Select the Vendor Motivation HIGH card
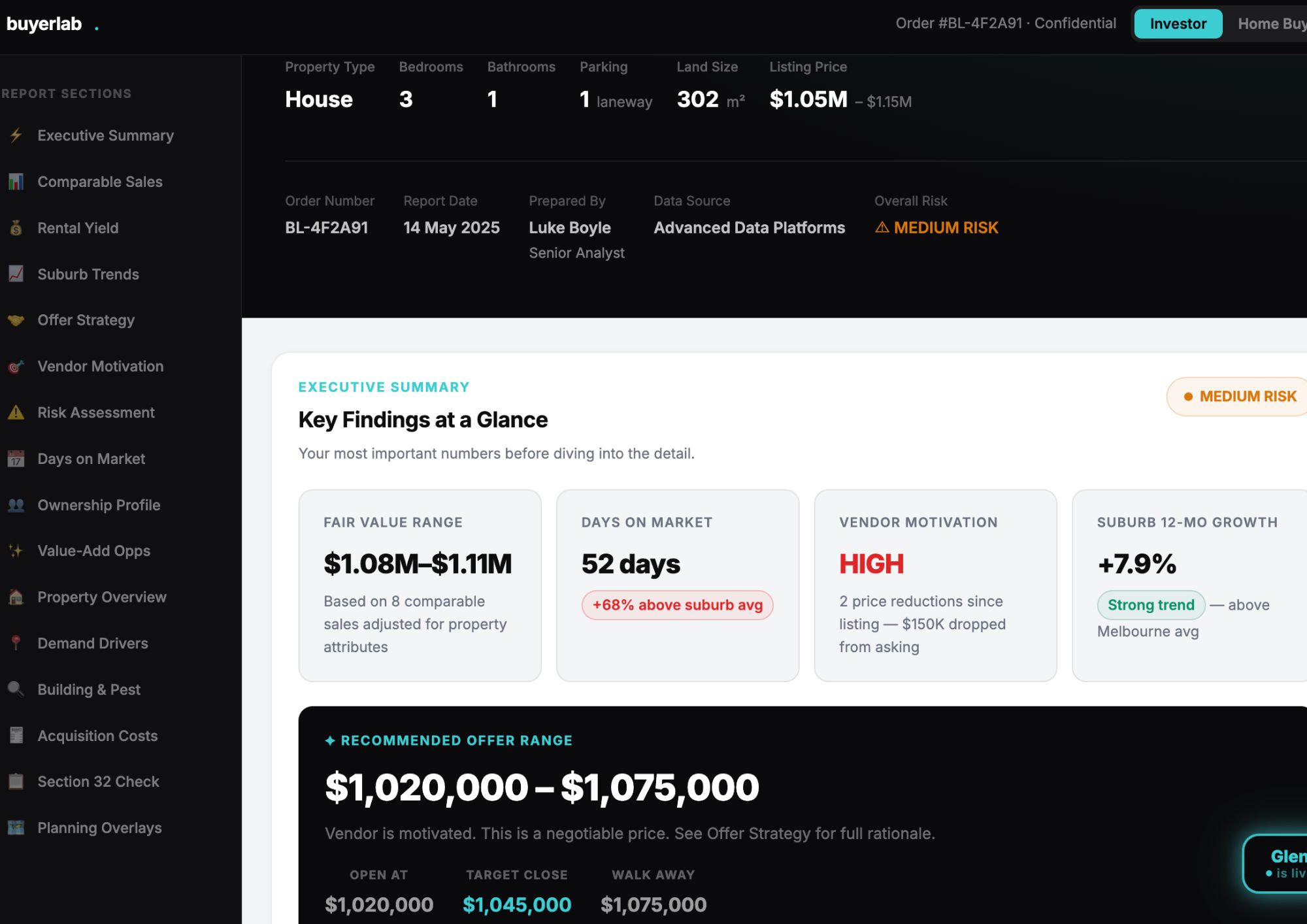The image size is (1307, 924). click(x=935, y=586)
